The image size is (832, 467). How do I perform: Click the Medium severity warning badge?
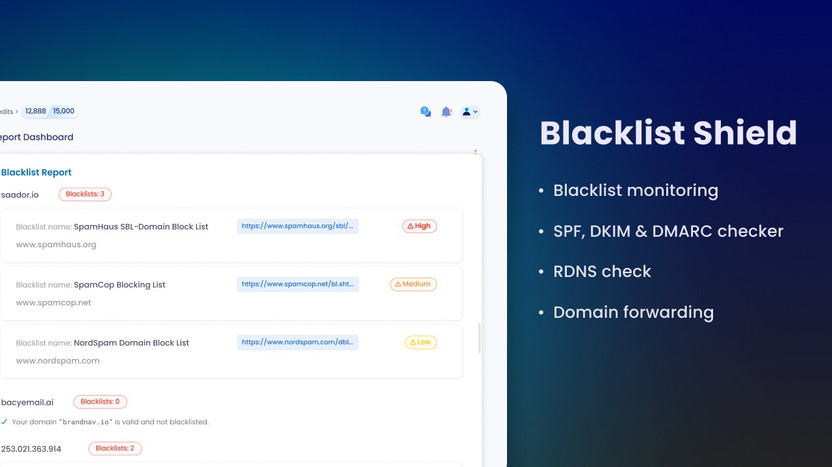[x=413, y=284]
